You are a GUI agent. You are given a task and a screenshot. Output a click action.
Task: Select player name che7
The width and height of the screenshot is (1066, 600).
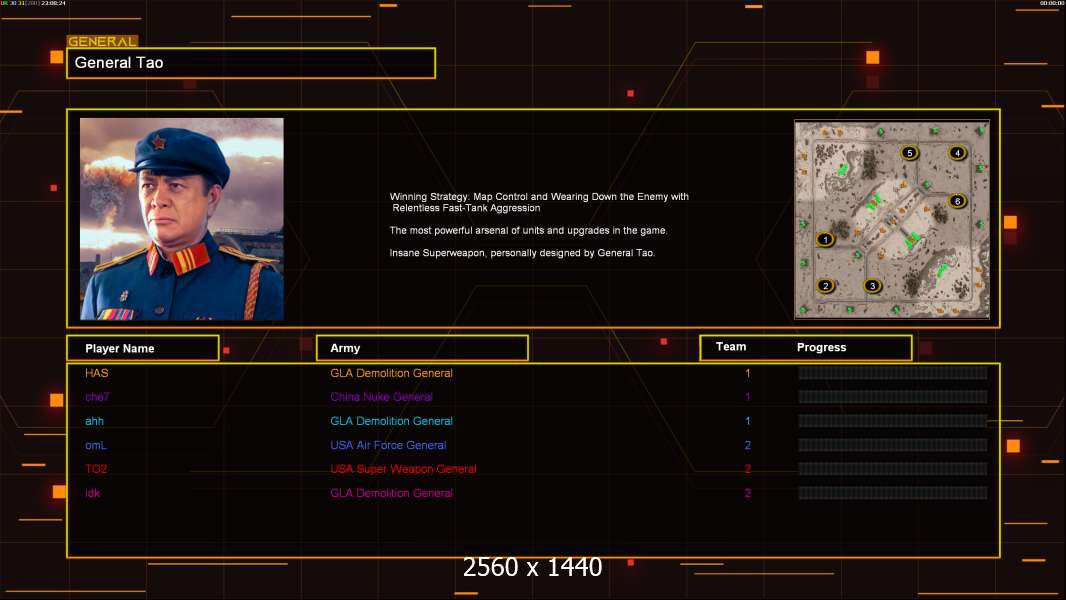(x=97, y=397)
